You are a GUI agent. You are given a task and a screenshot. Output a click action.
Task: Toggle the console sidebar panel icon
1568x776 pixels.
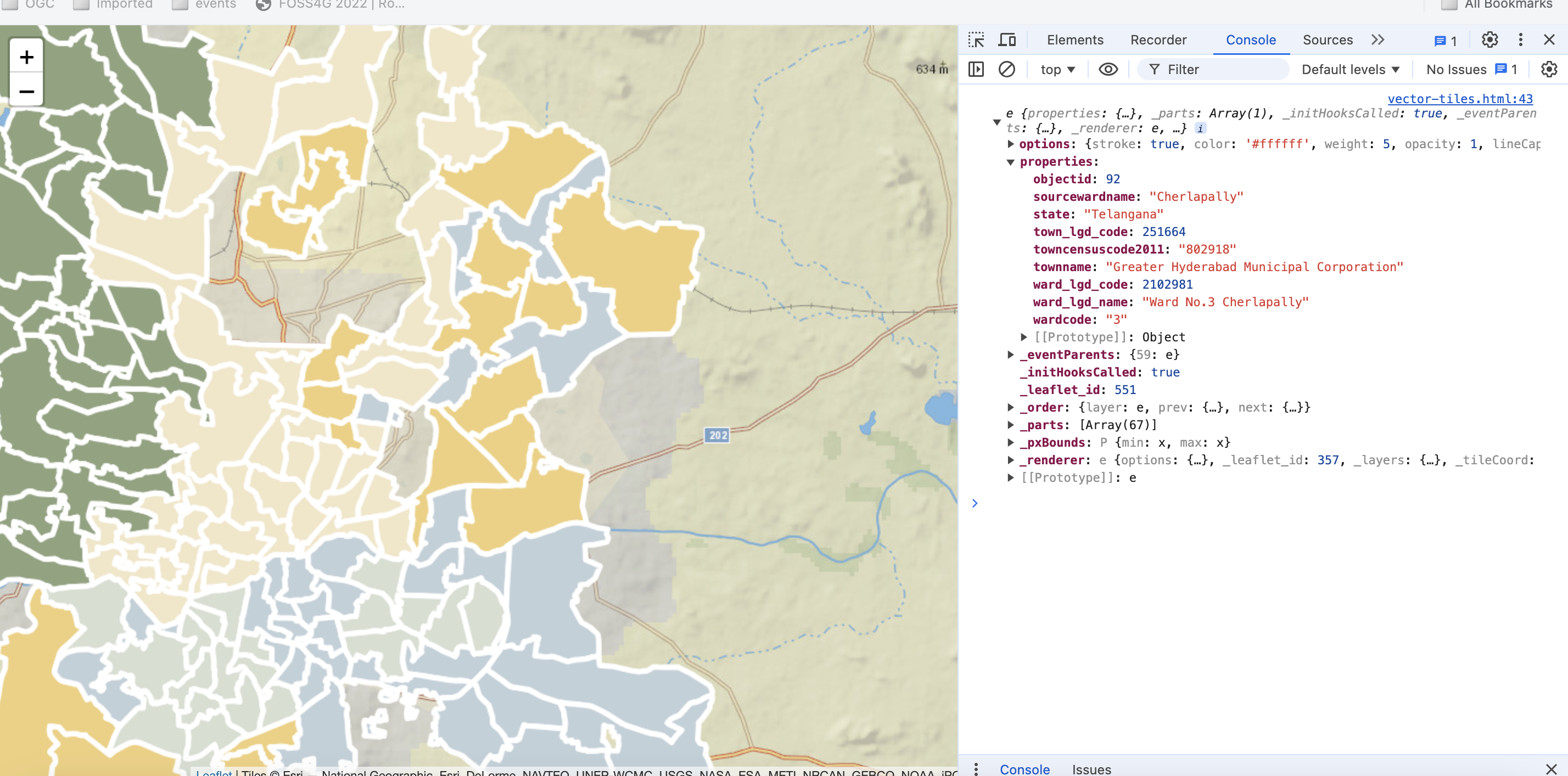pyautogui.click(x=976, y=69)
